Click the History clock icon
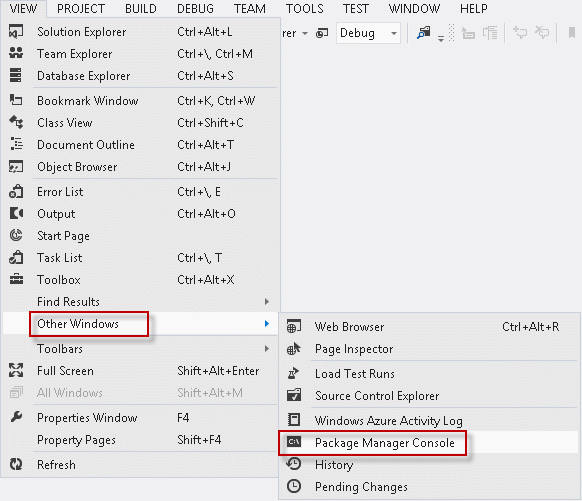 tap(294, 464)
